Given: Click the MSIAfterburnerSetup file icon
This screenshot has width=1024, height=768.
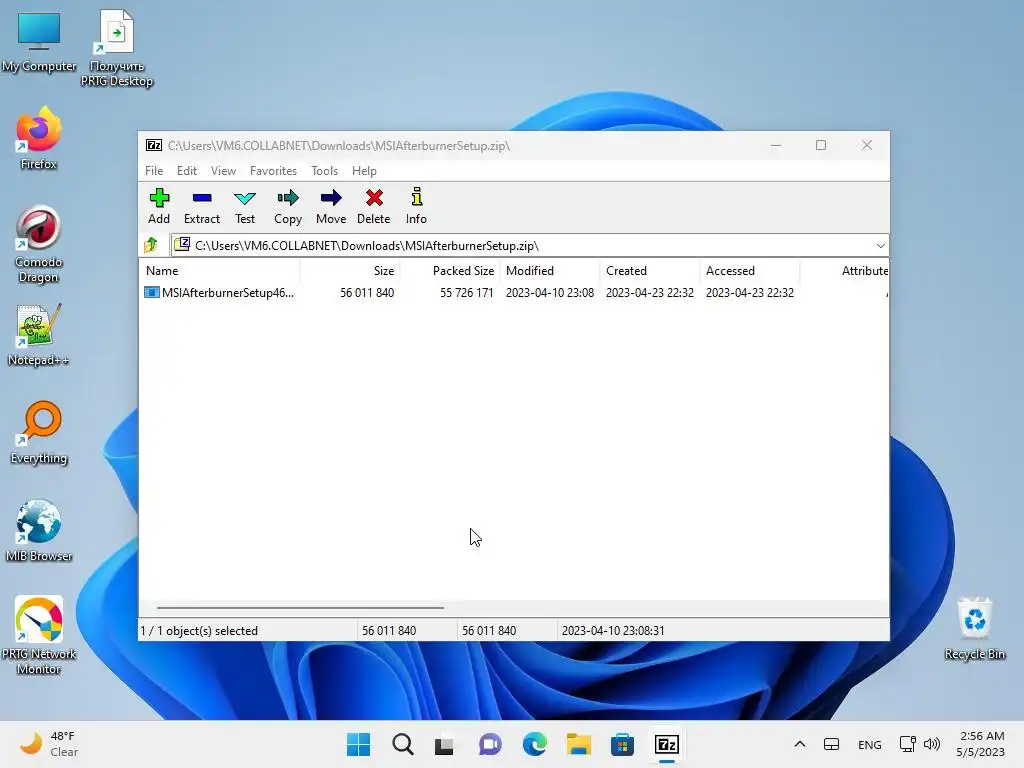Looking at the screenshot, I should pyautogui.click(x=152, y=293).
